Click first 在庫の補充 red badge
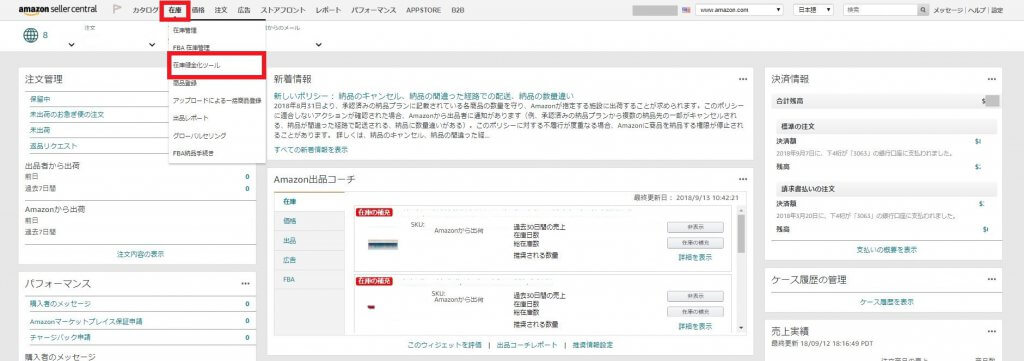Screen dimensions: 1024x361 point(374,213)
